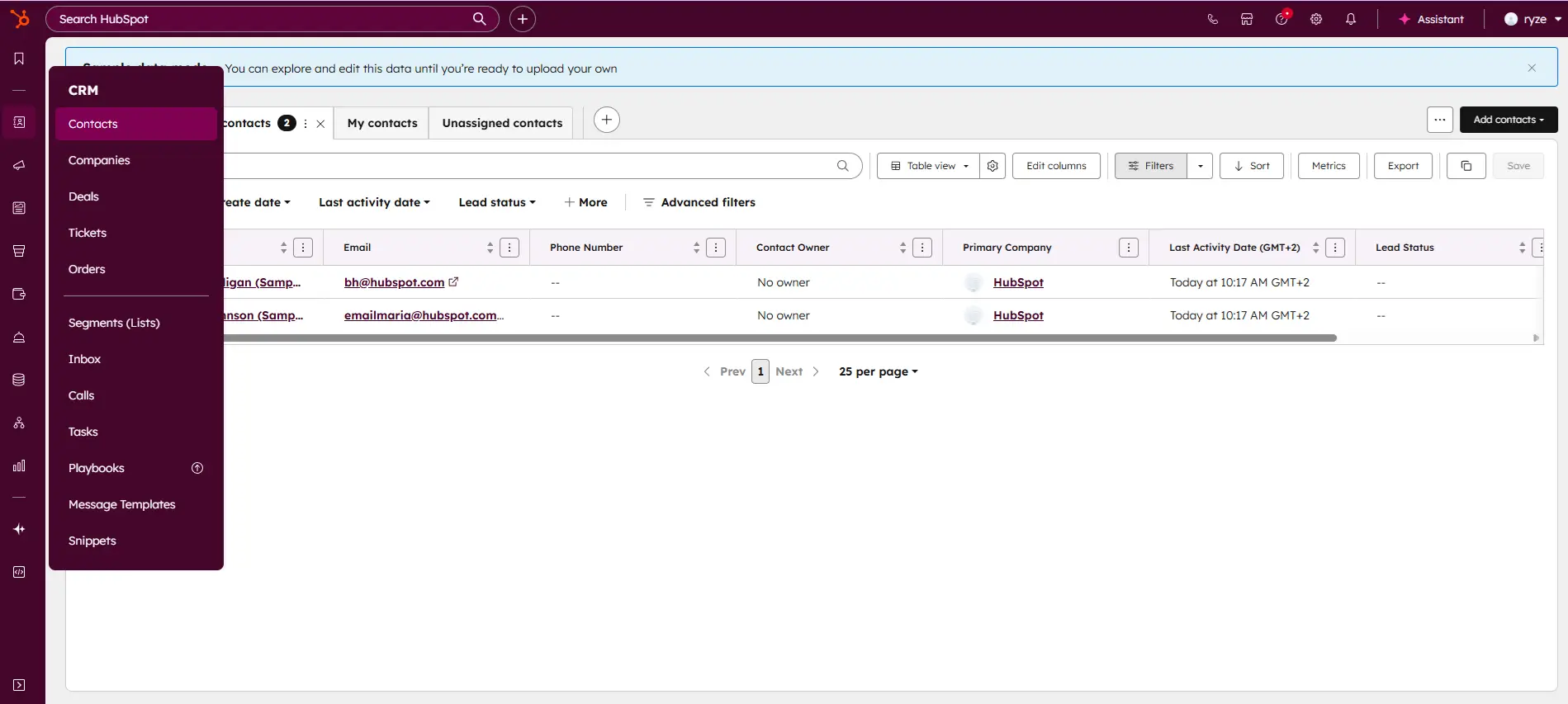The width and height of the screenshot is (1568, 704).
Task: Switch to the Unassigned contacts tab
Action: 502,123
